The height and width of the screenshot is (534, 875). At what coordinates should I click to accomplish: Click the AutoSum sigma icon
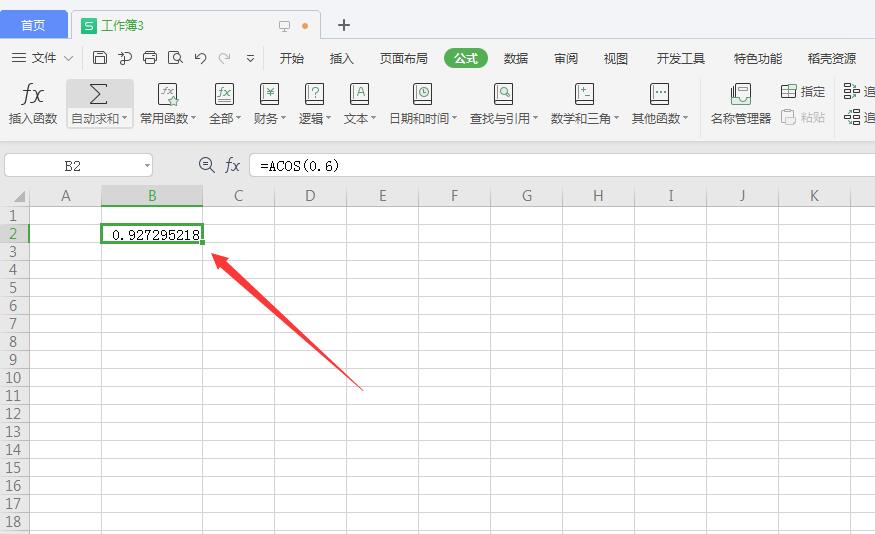(99, 94)
